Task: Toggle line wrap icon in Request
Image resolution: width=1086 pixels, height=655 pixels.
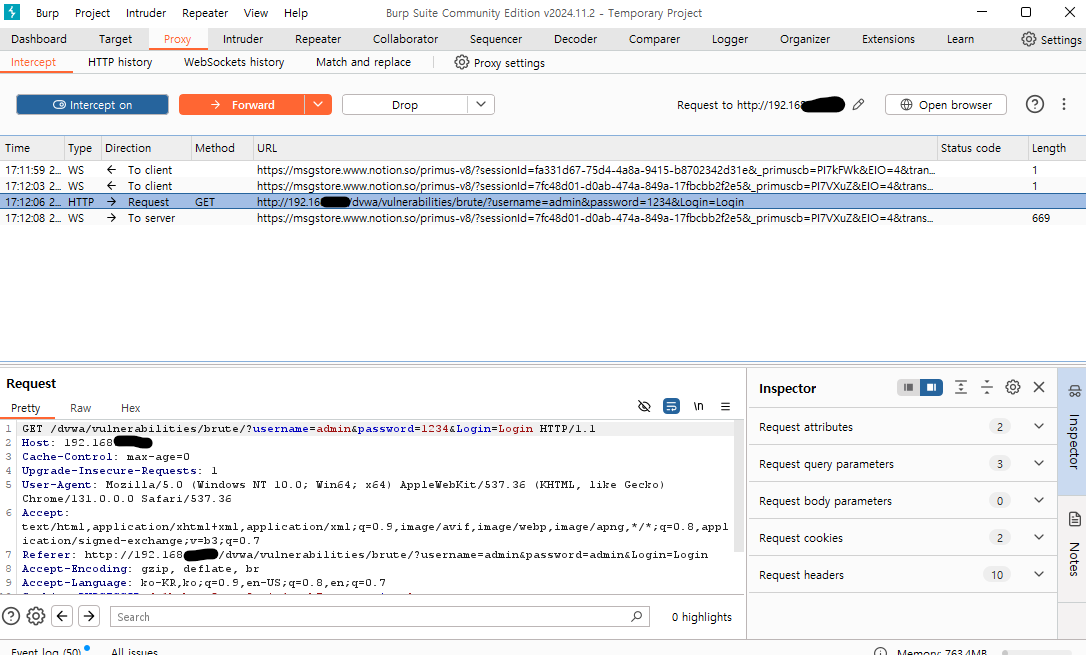Action: tap(671, 406)
